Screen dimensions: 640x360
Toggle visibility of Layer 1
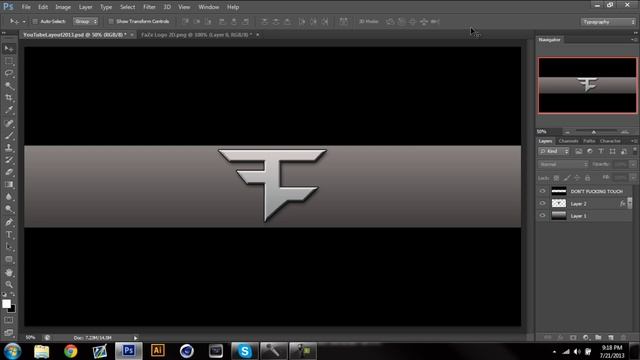(542, 216)
